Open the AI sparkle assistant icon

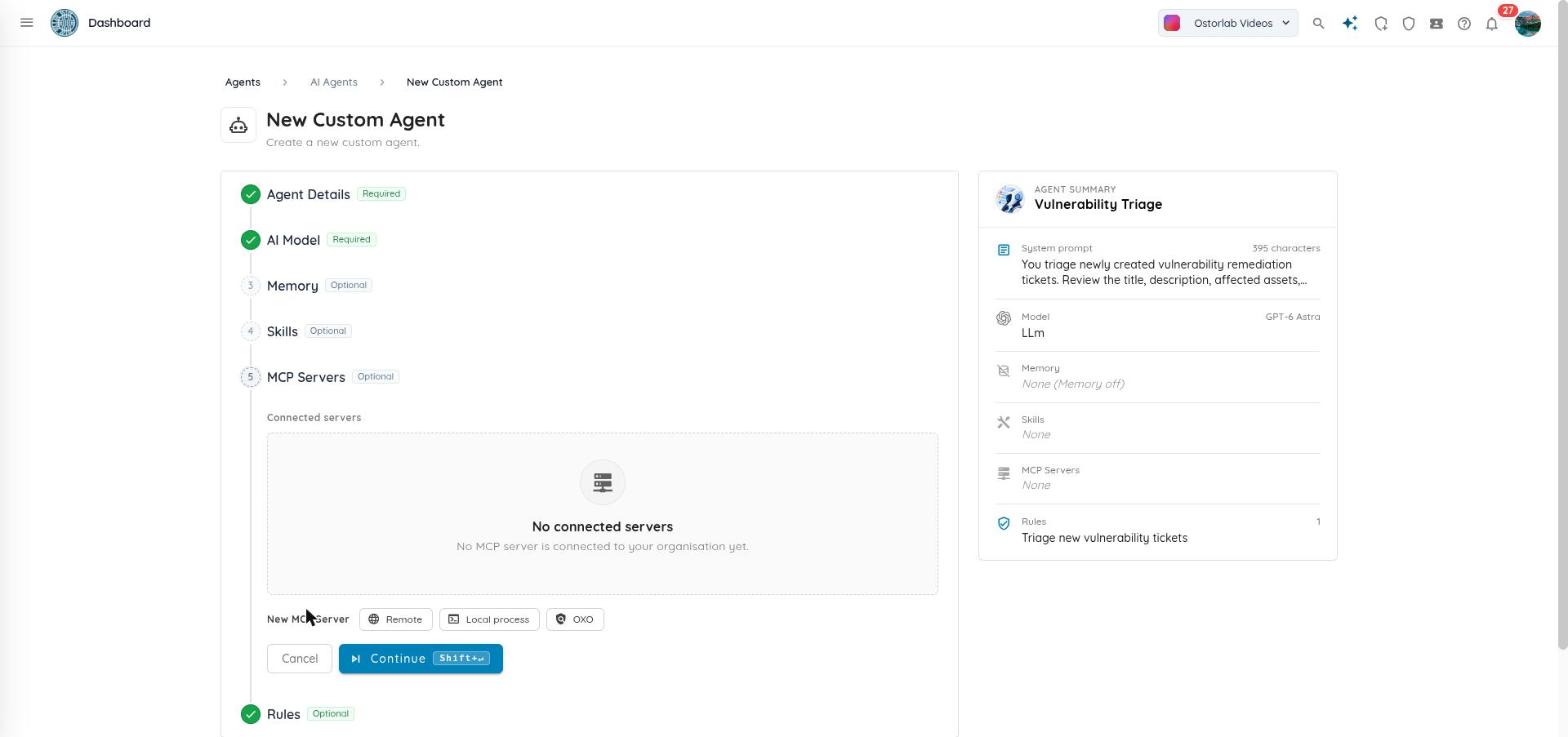(x=1350, y=23)
